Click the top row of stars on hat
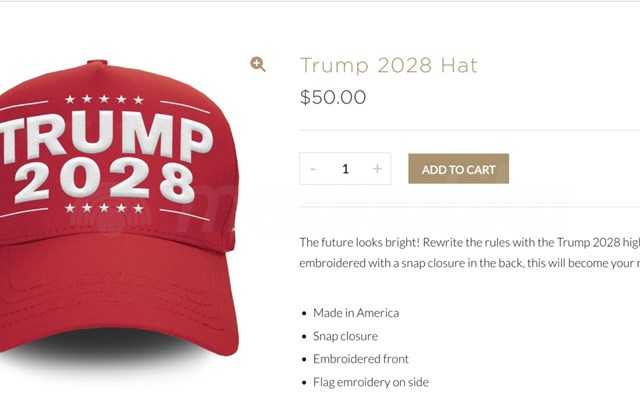Image resolution: width=640 pixels, height=400 pixels. pos(104,99)
